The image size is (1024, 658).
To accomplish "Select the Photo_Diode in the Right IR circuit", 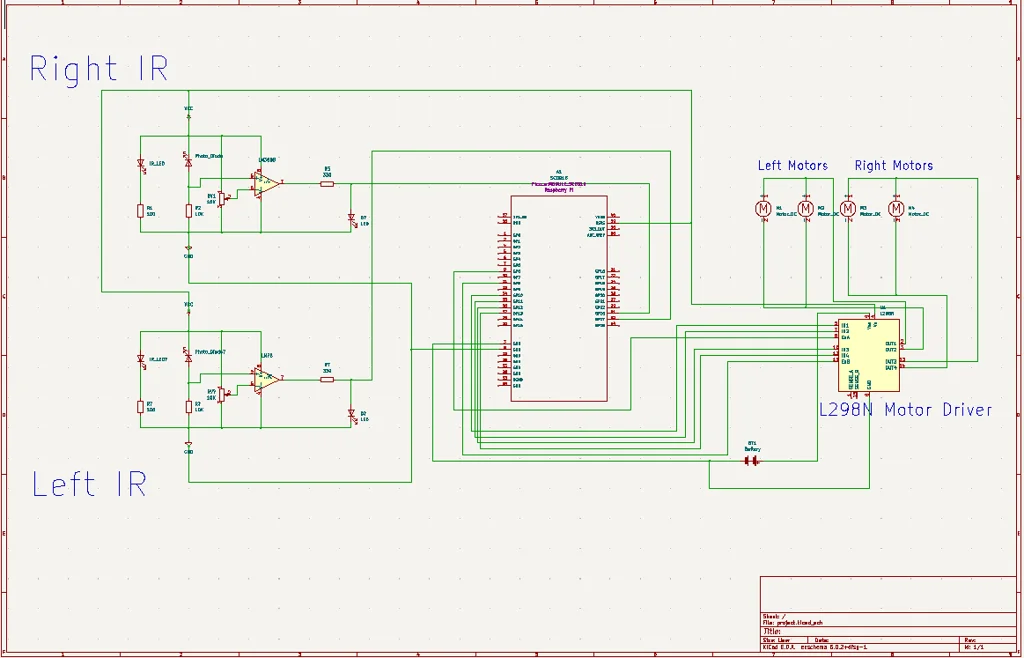I will (x=188, y=163).
